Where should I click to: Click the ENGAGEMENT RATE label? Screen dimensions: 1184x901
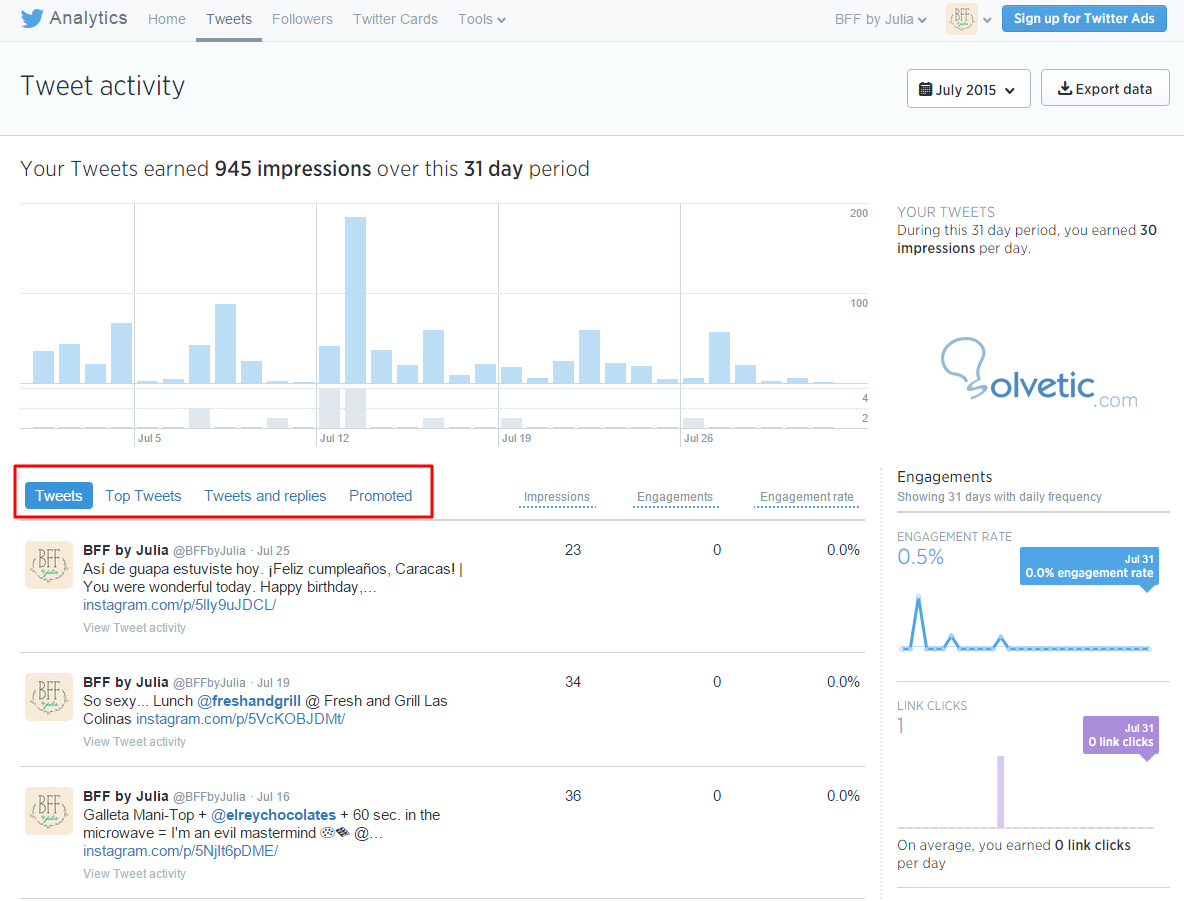[x=954, y=537]
